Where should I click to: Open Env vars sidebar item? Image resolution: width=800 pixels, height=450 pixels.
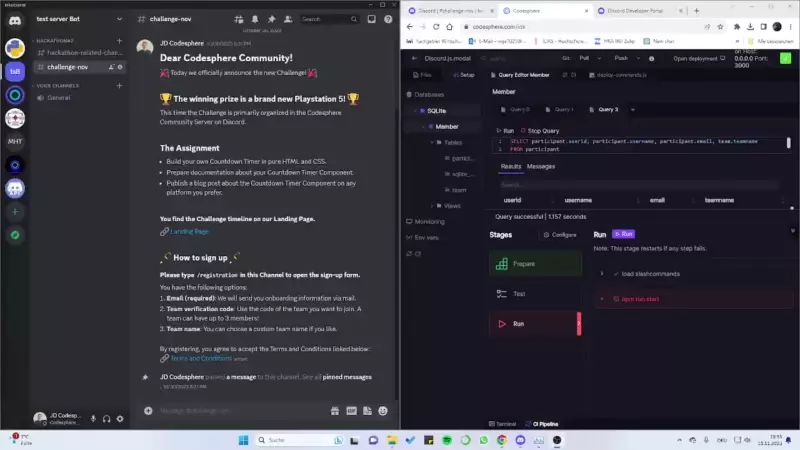pyautogui.click(x=422, y=237)
